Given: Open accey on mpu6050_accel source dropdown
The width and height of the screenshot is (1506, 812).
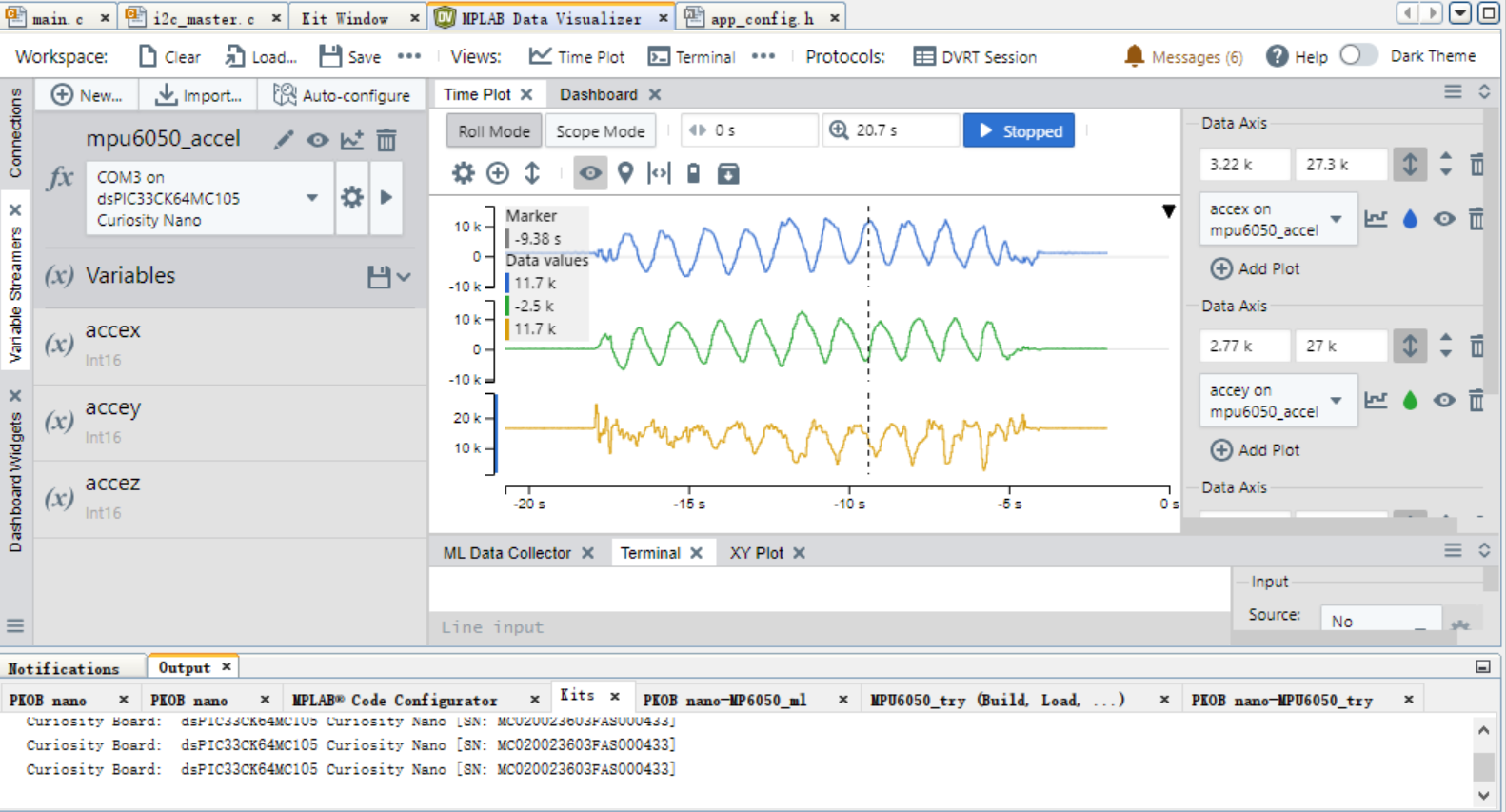Looking at the screenshot, I should coord(1278,401).
